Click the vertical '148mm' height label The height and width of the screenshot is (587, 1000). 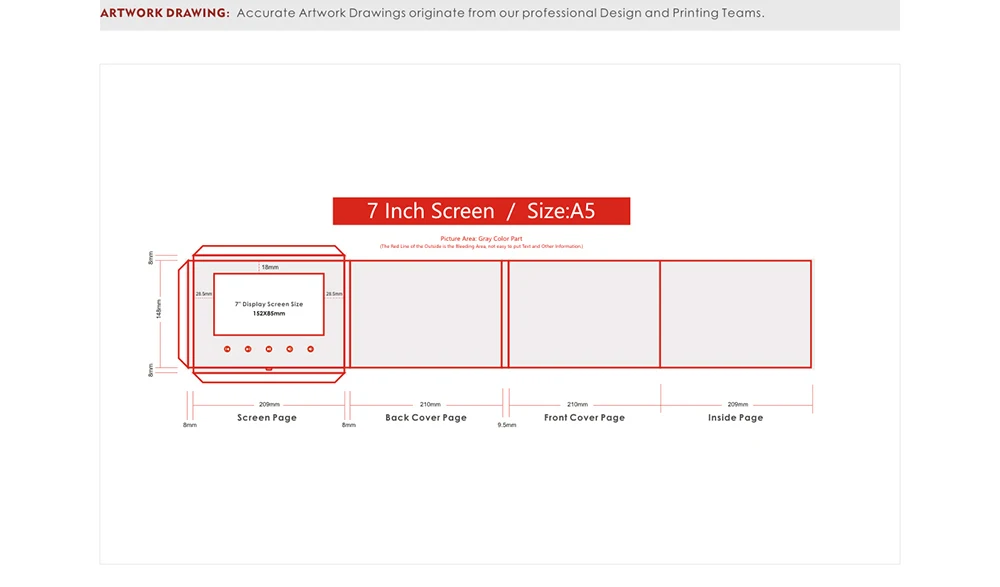[159, 309]
